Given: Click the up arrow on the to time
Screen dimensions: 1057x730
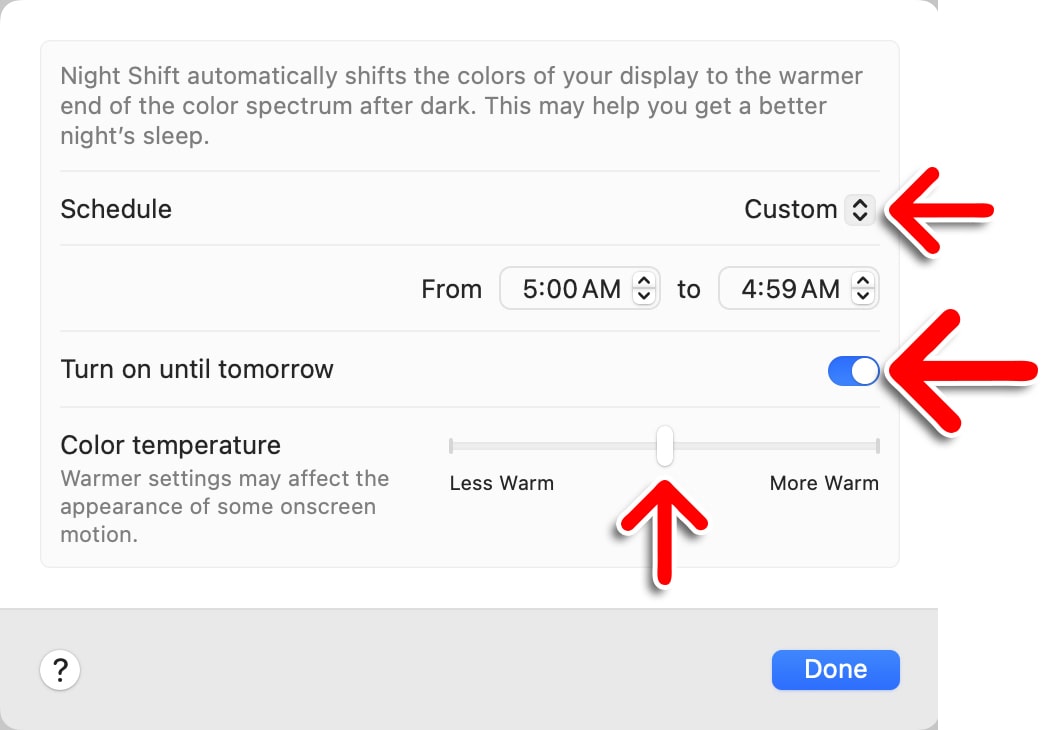Looking at the screenshot, I should pos(864,282).
